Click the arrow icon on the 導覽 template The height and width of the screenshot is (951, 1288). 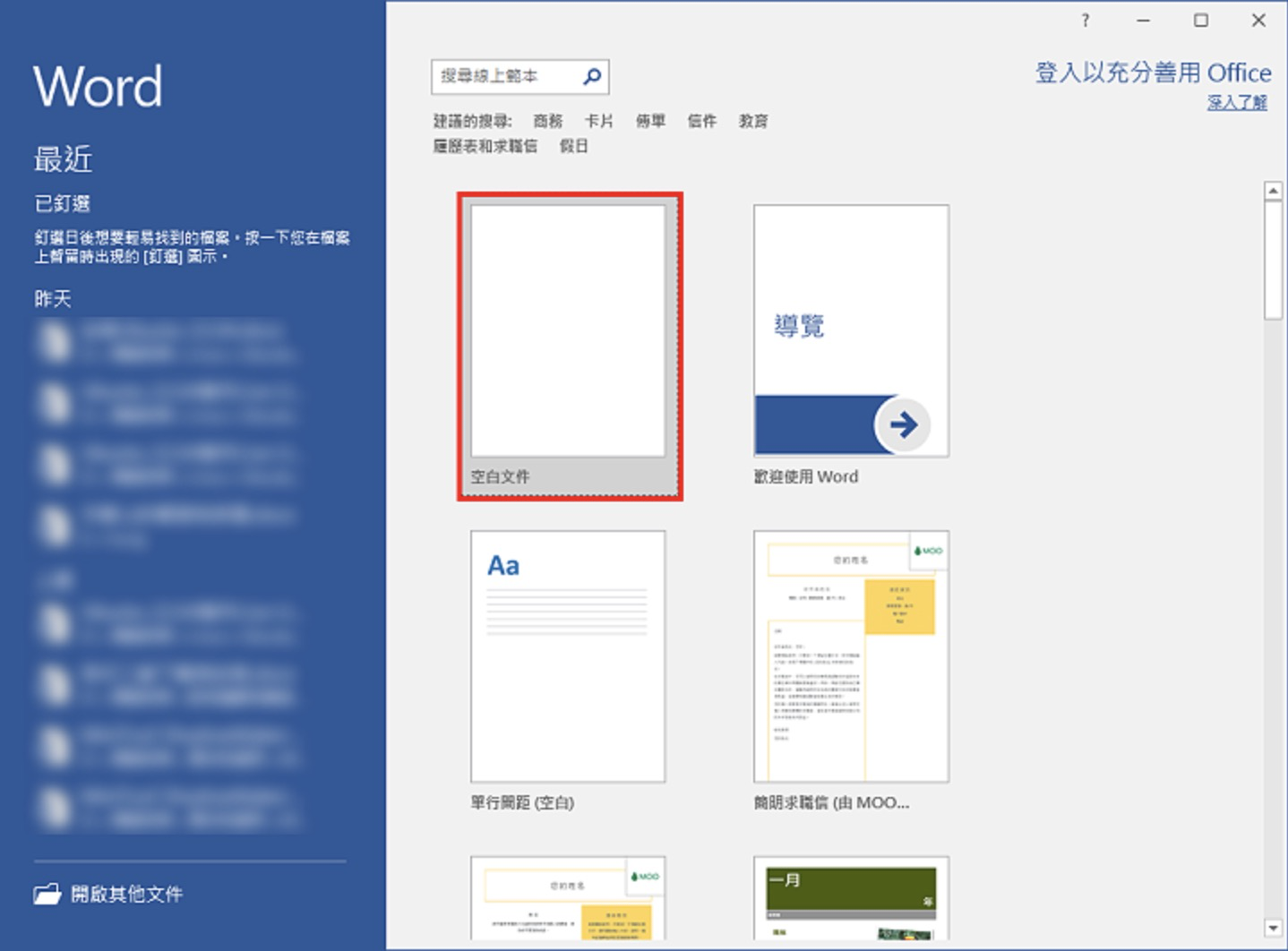[x=903, y=424]
